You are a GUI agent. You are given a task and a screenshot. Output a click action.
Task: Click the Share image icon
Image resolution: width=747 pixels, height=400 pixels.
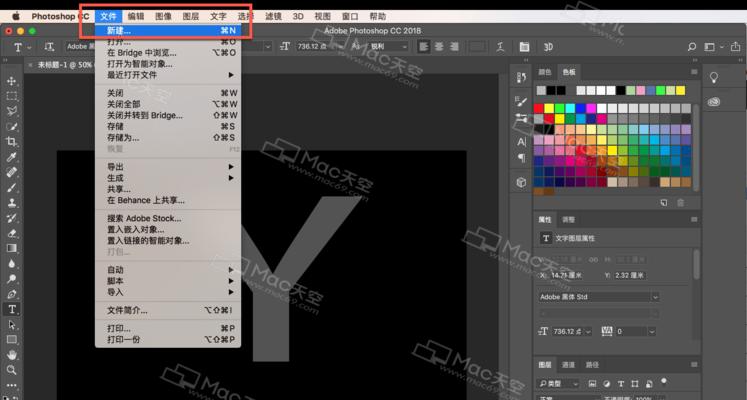tap(736, 47)
